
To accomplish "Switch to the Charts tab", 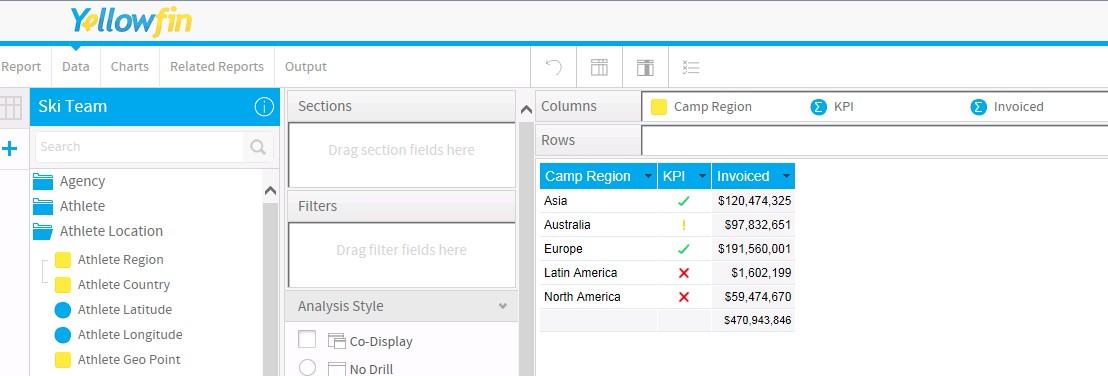I will pos(130,67).
